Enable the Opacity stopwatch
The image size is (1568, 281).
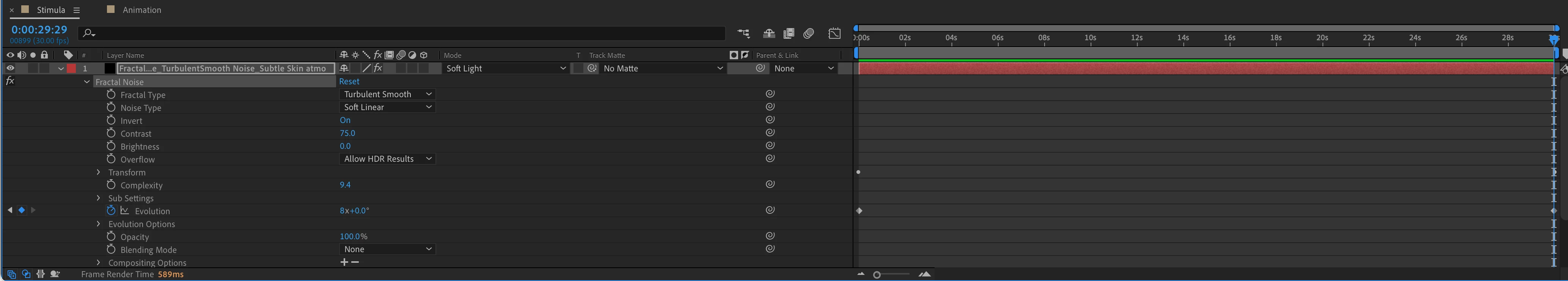click(x=111, y=236)
